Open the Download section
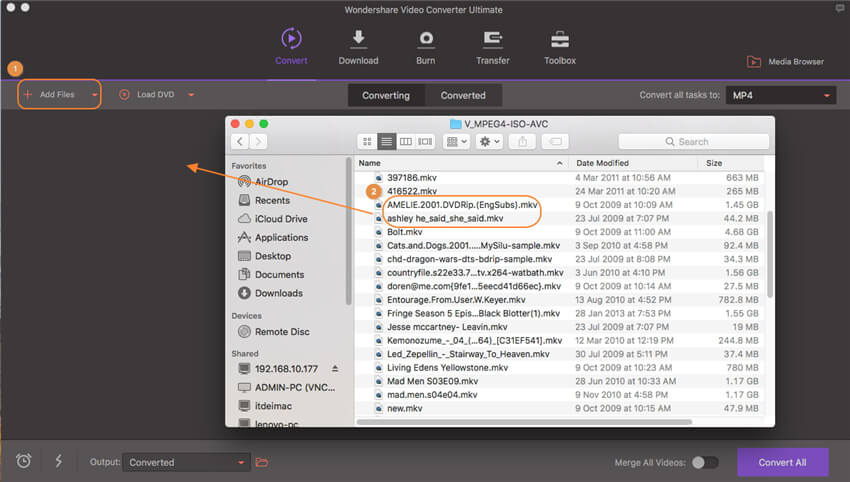 click(x=358, y=47)
